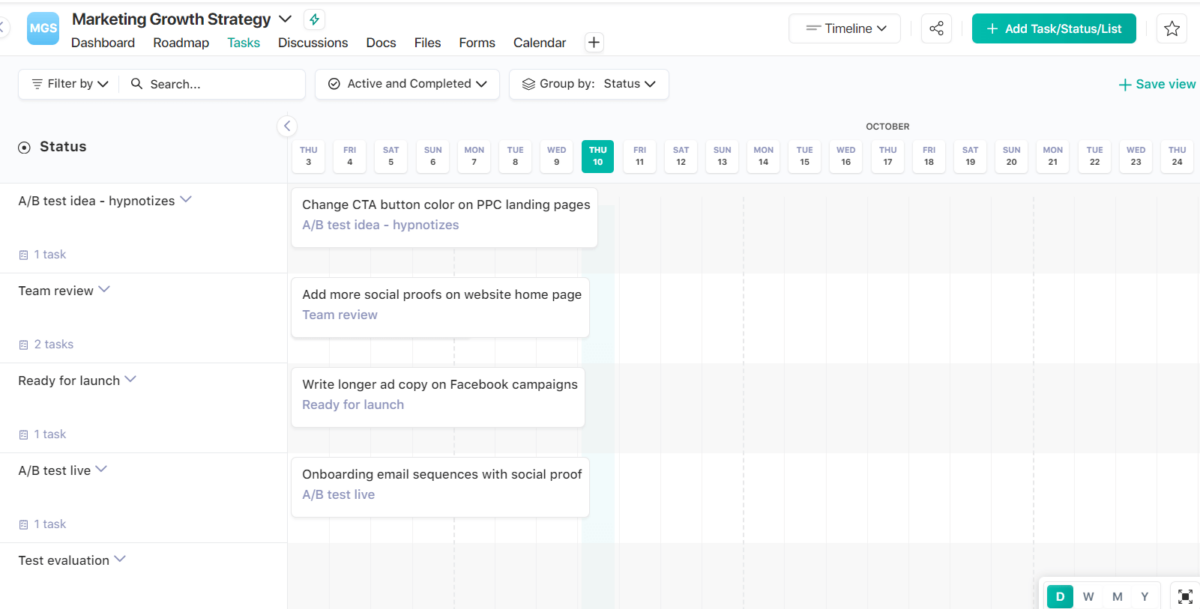The image size is (1200, 609).
Task: Click the Save view link
Action: coord(1156,84)
